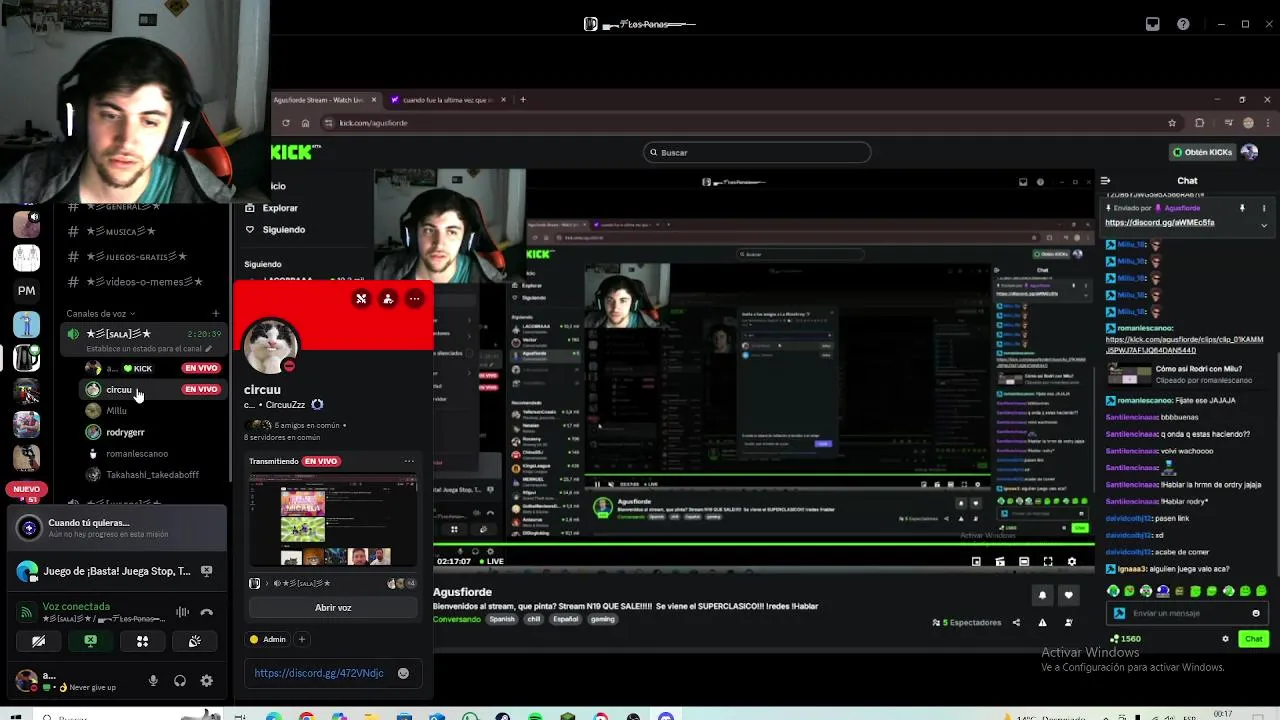Click the green Chat send button
The height and width of the screenshot is (720, 1280).
click(1253, 639)
